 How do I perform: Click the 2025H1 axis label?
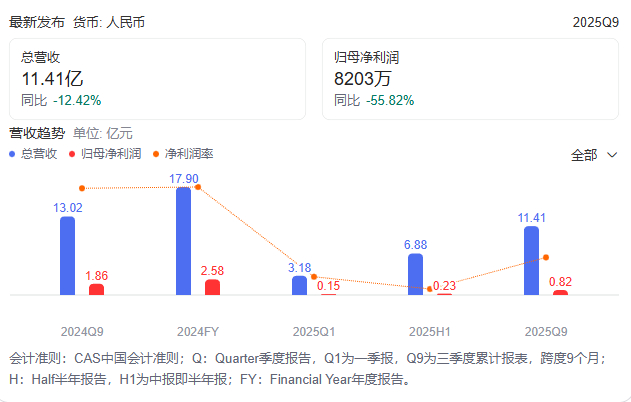pyautogui.click(x=430, y=332)
